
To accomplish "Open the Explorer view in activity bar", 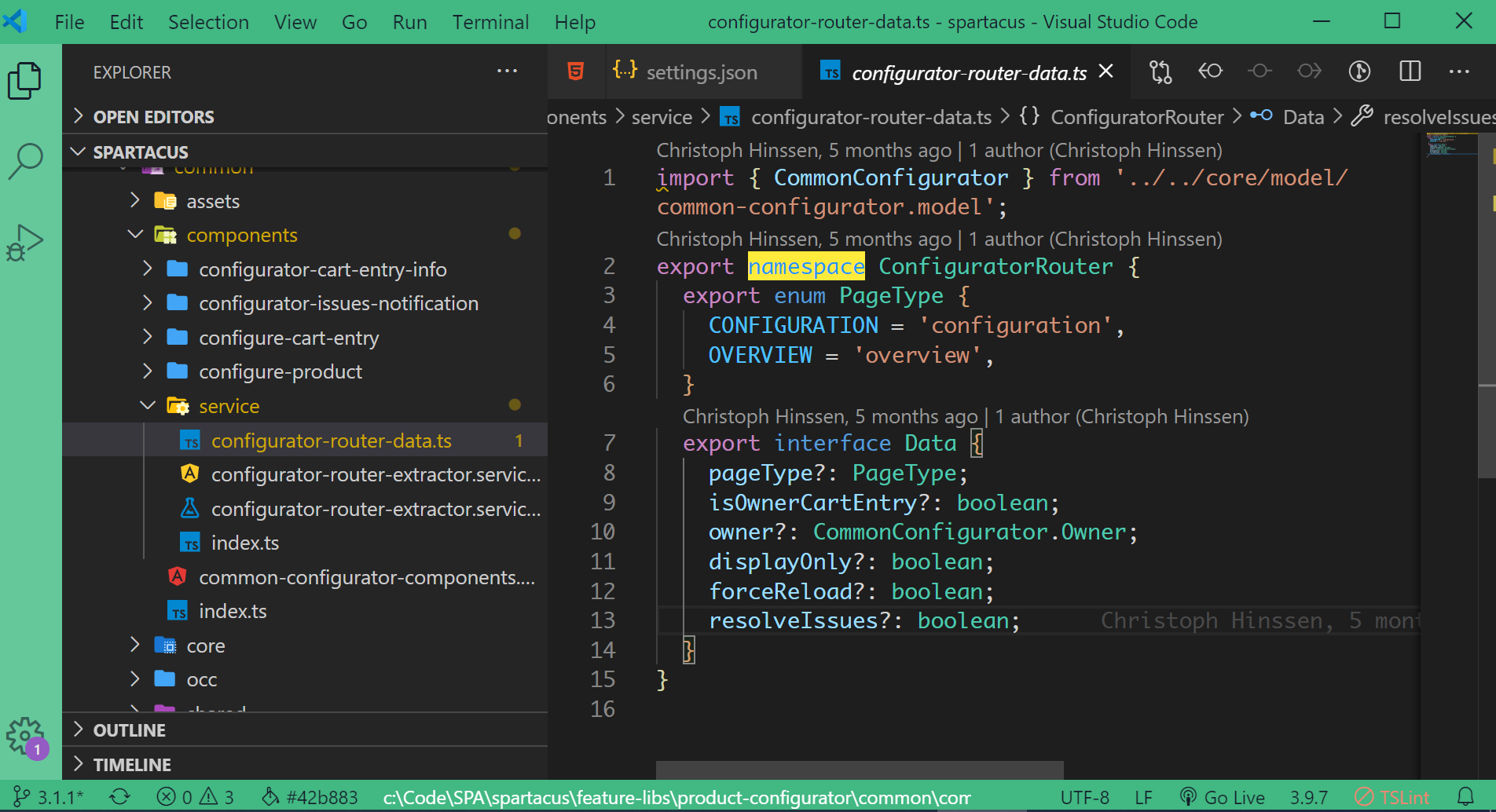I will click(x=24, y=80).
